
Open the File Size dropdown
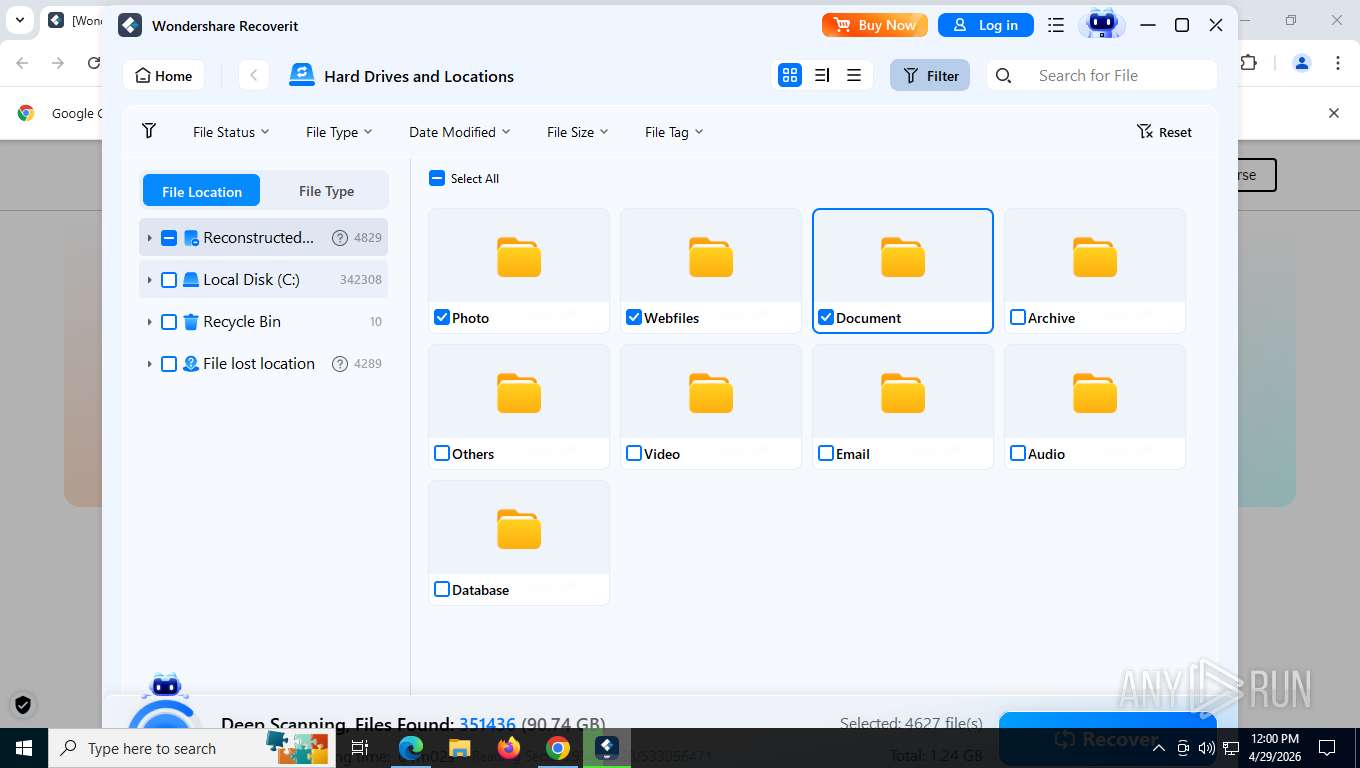tap(578, 132)
